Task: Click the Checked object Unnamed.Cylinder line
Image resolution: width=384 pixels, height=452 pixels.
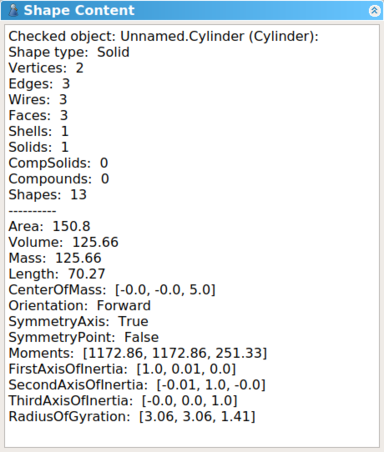Action: 163,36
